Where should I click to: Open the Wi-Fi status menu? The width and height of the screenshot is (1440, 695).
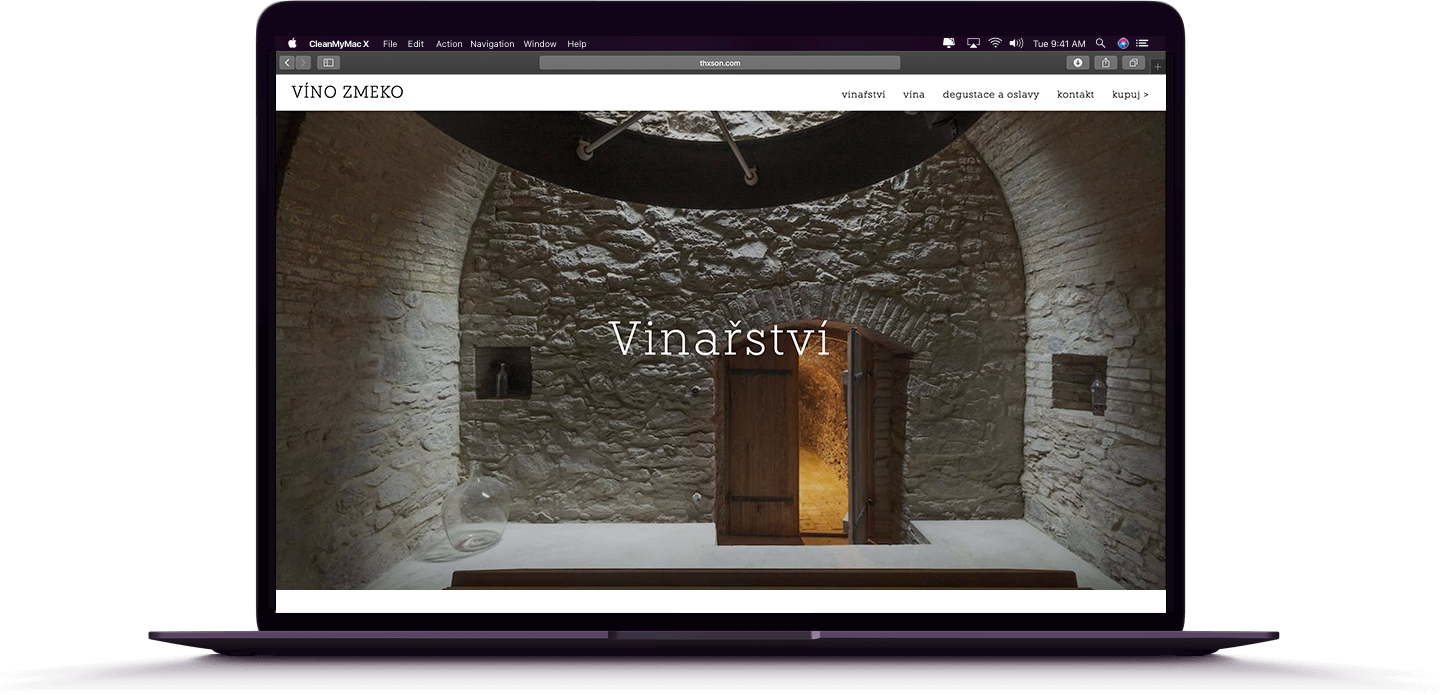tap(995, 44)
